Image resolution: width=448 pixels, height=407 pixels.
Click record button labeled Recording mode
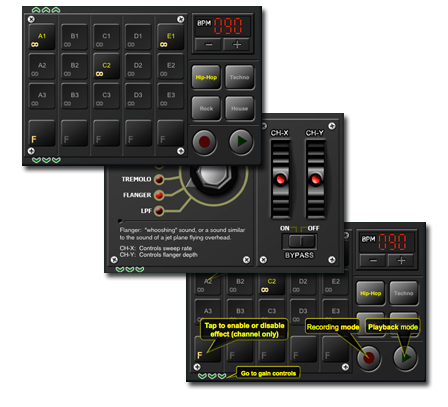[x=369, y=358]
